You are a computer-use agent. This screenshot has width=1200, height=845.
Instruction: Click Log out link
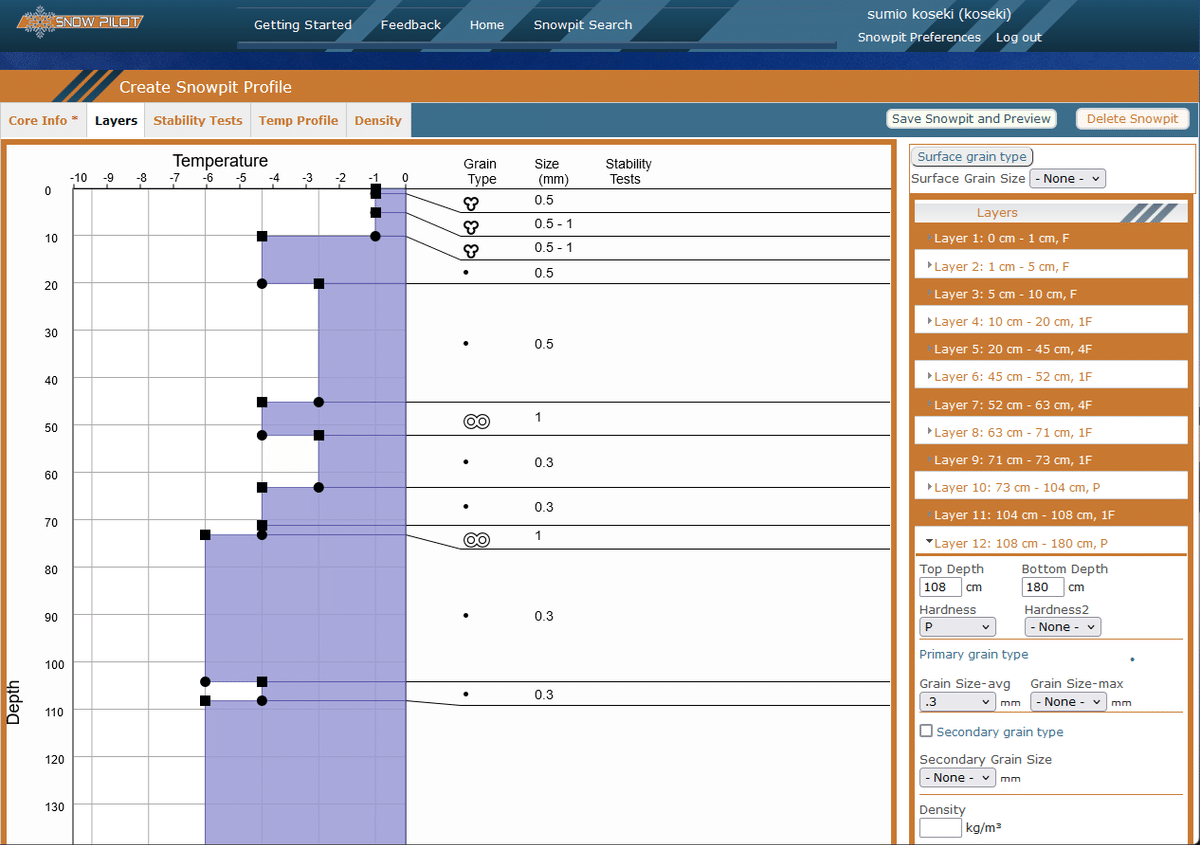(x=1019, y=38)
